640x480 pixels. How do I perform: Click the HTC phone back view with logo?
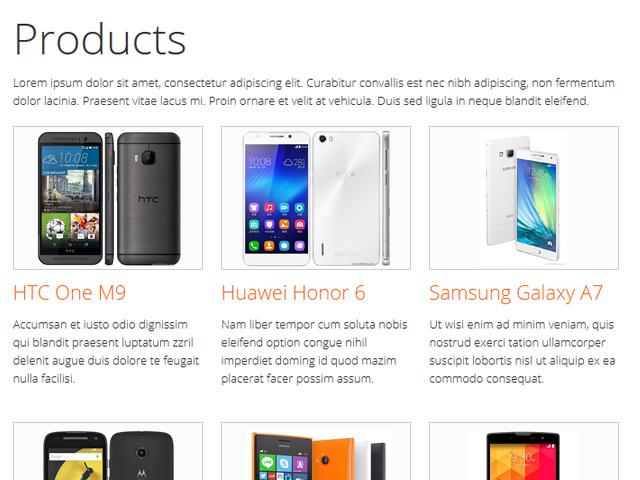click(x=149, y=198)
